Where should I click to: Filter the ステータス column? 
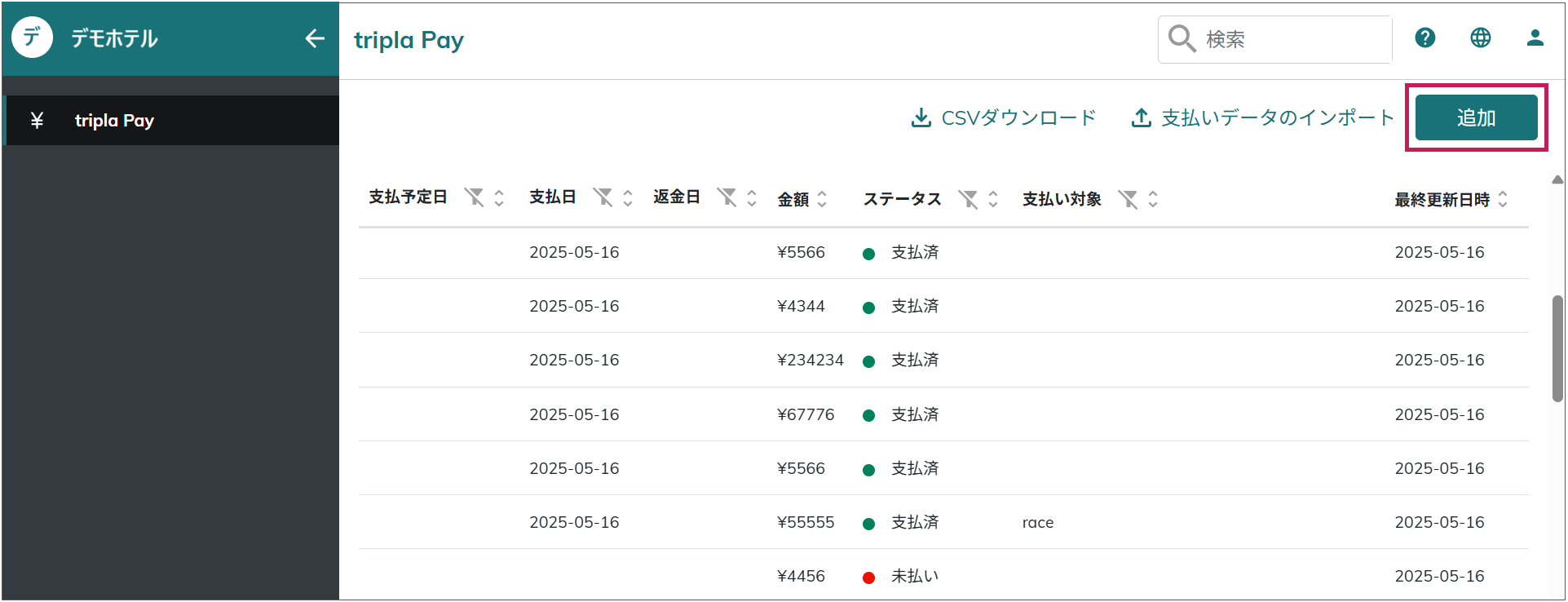point(968,199)
